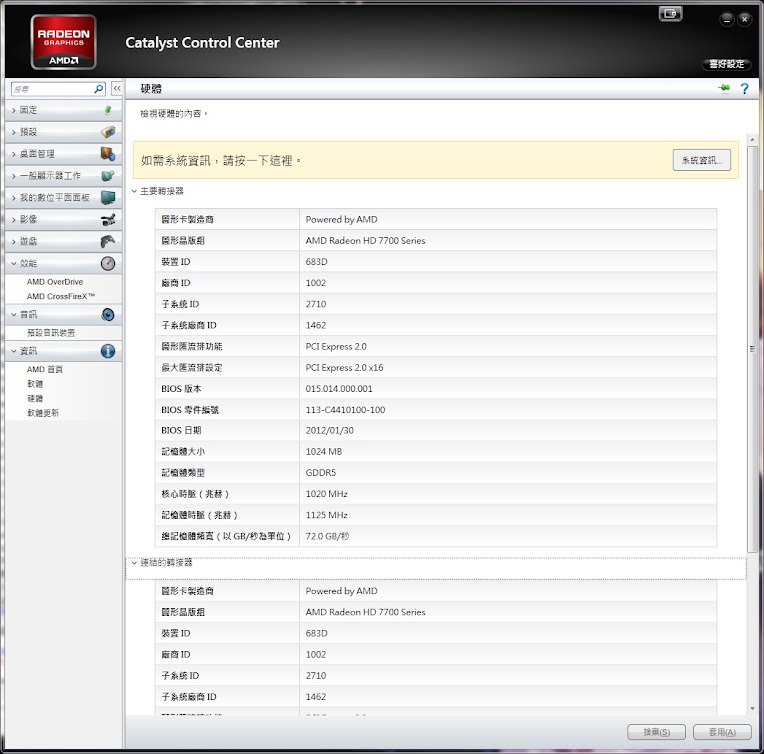
Task: Expand the 預設 sidebar section
Action: (x=14, y=132)
